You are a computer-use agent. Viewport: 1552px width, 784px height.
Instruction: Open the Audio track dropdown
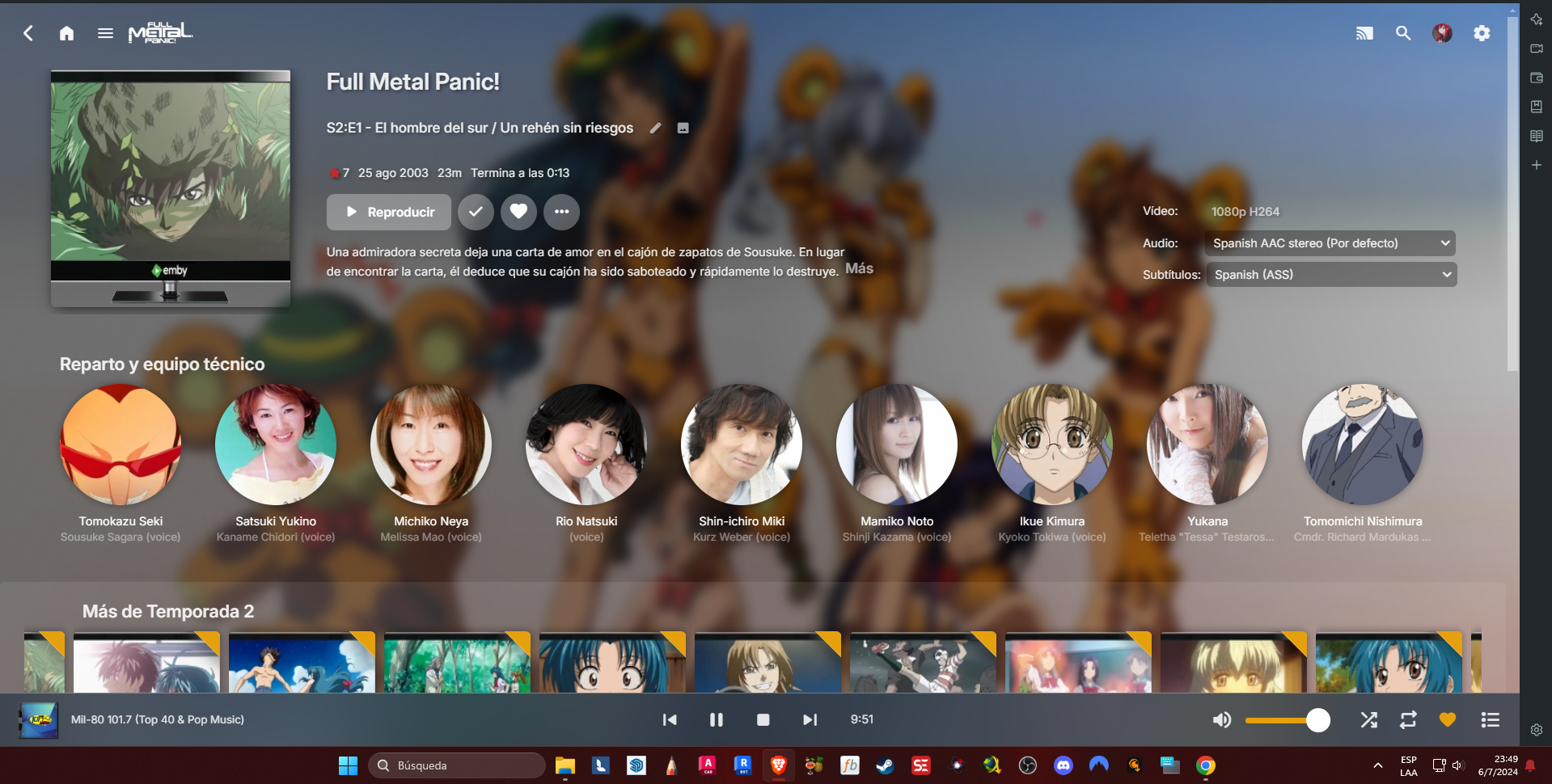1330,243
